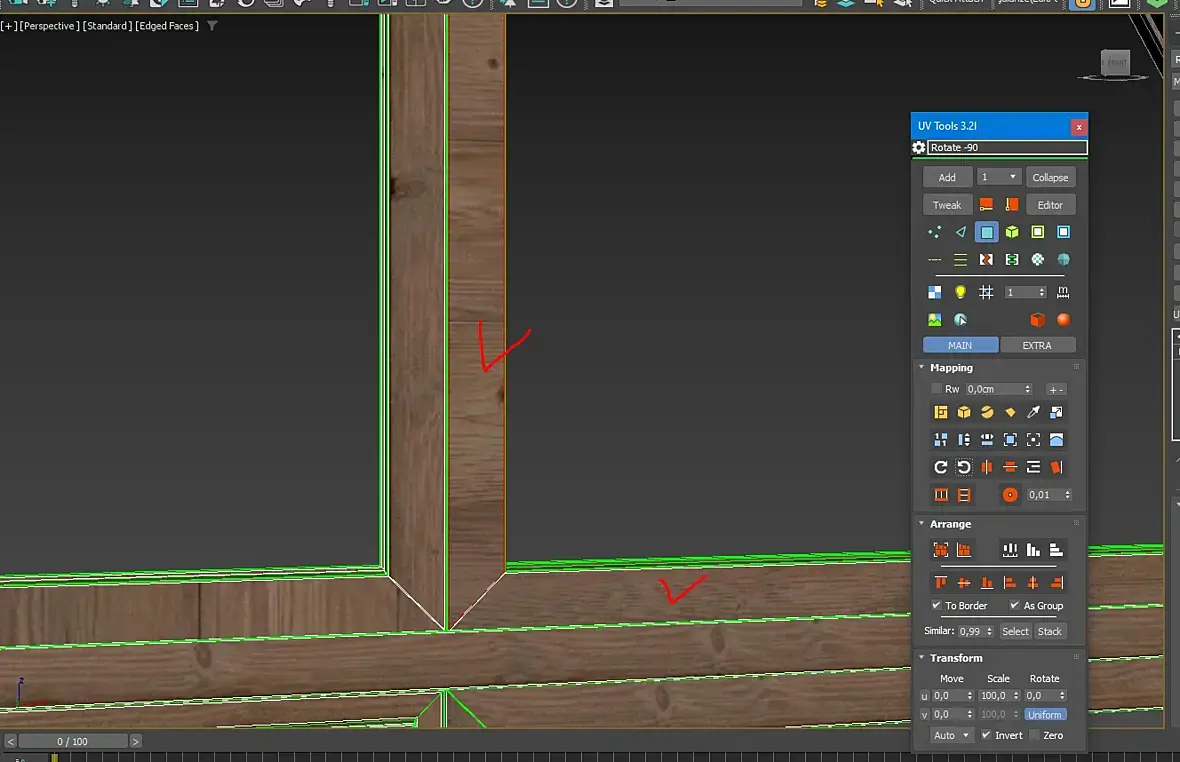Click the Collapse button
Image resolution: width=1180 pixels, height=762 pixels.
[1050, 178]
